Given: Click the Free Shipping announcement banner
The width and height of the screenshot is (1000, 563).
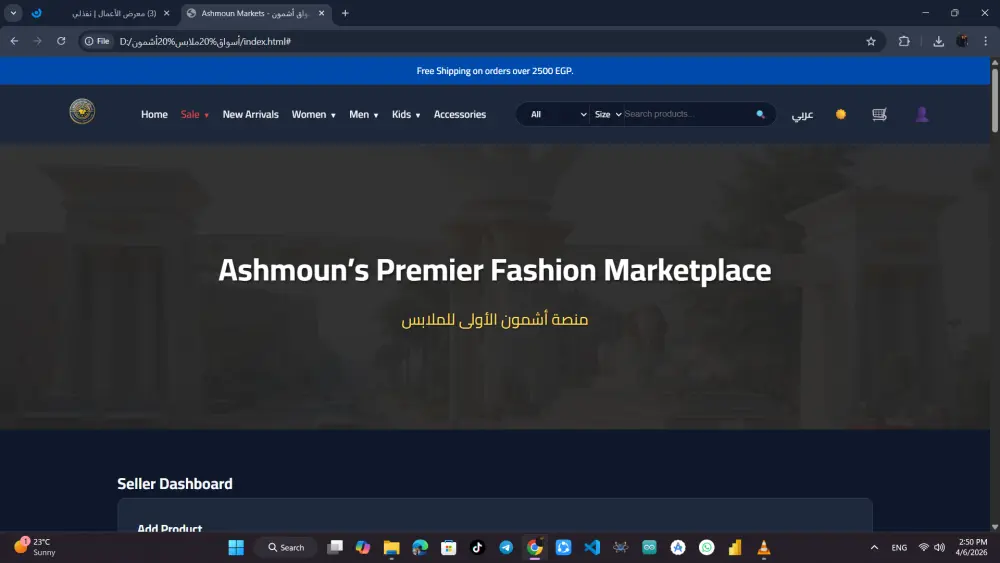Looking at the screenshot, I should point(495,71).
